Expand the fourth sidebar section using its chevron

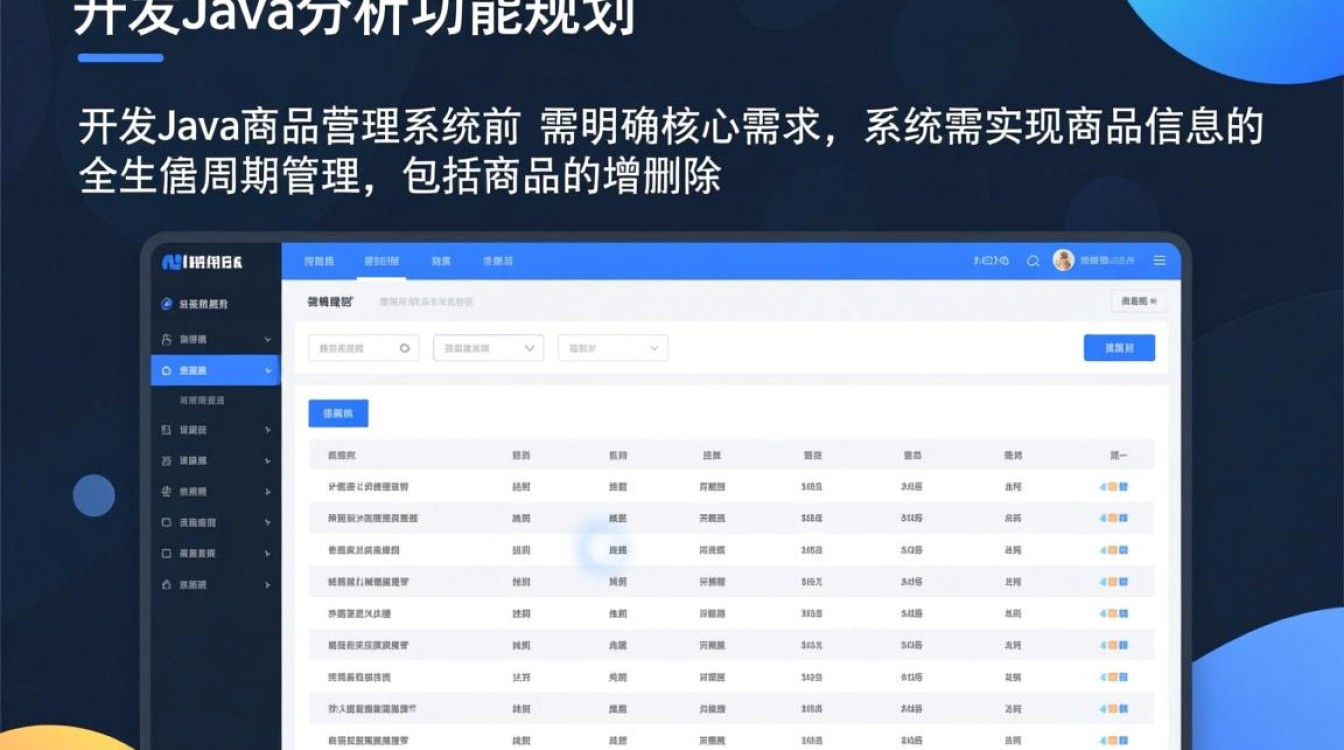pyautogui.click(x=268, y=461)
